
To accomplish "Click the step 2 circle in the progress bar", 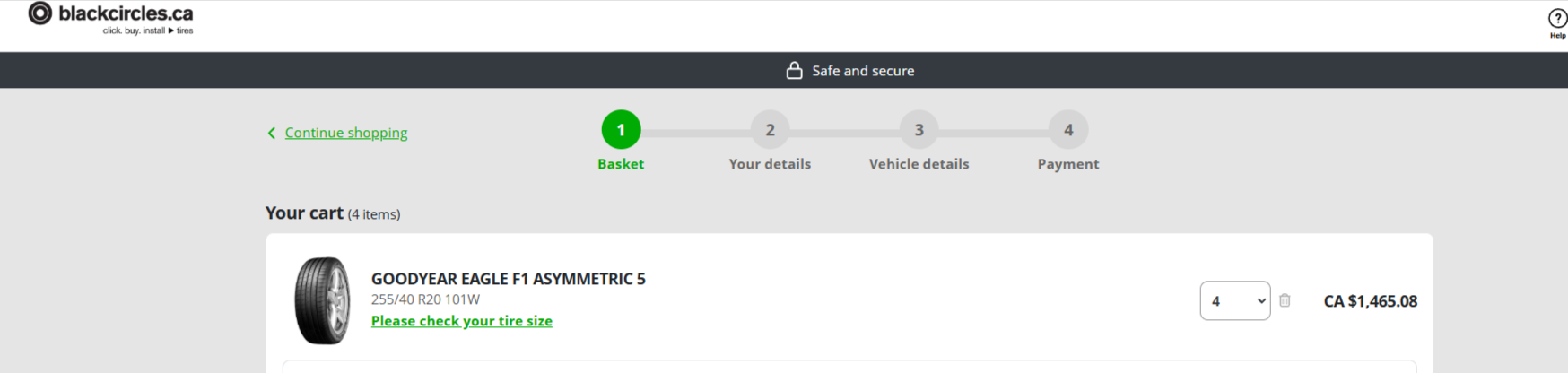I will pyautogui.click(x=770, y=130).
